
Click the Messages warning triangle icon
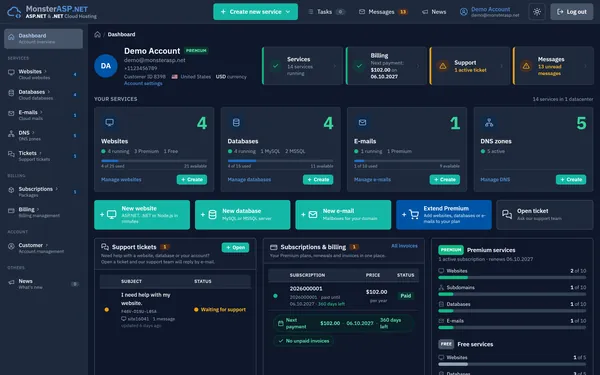point(526,66)
